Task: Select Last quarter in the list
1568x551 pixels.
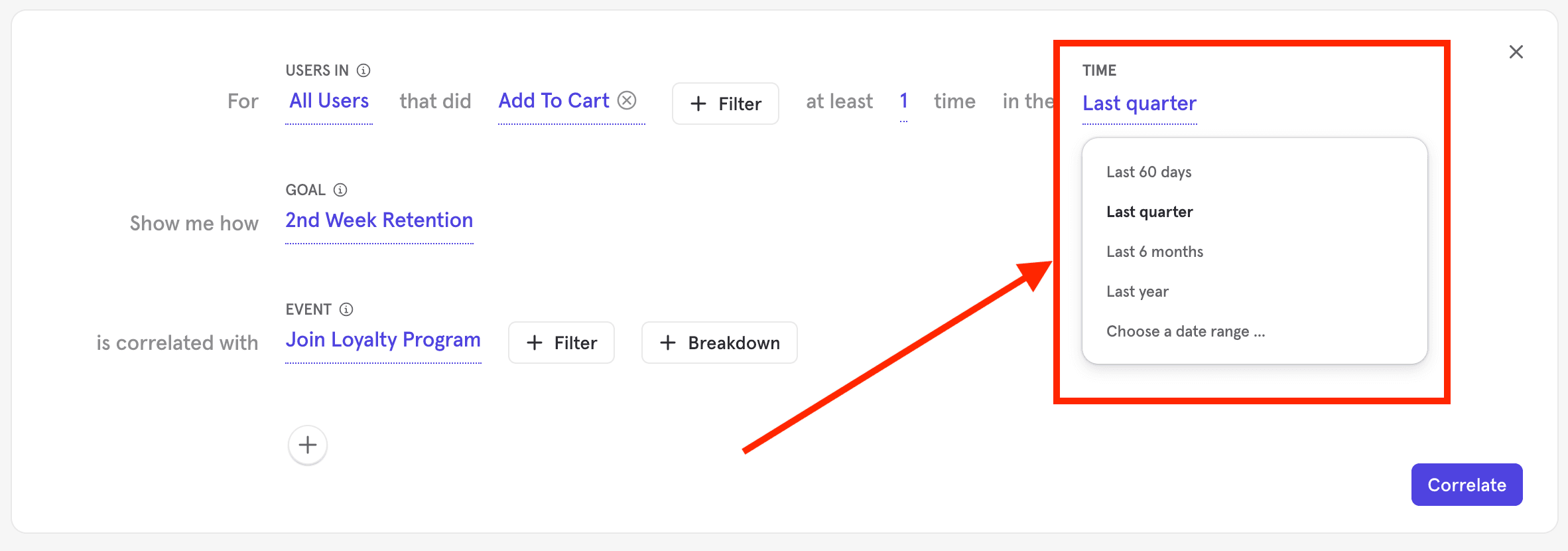Action: click(1149, 212)
